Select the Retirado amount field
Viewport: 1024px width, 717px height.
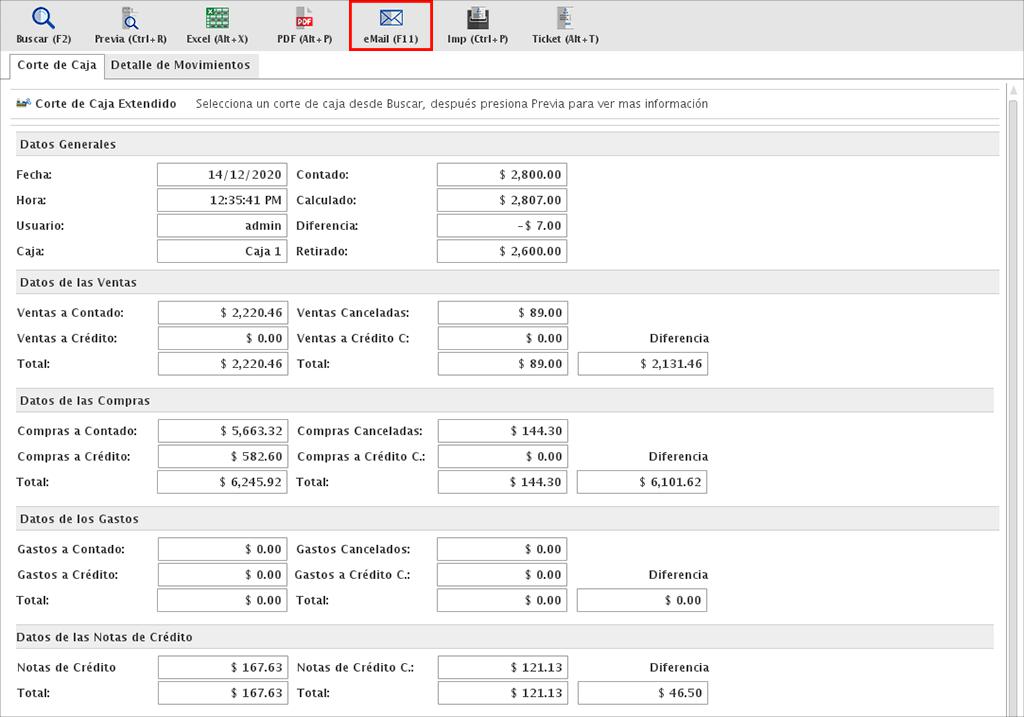(502, 252)
